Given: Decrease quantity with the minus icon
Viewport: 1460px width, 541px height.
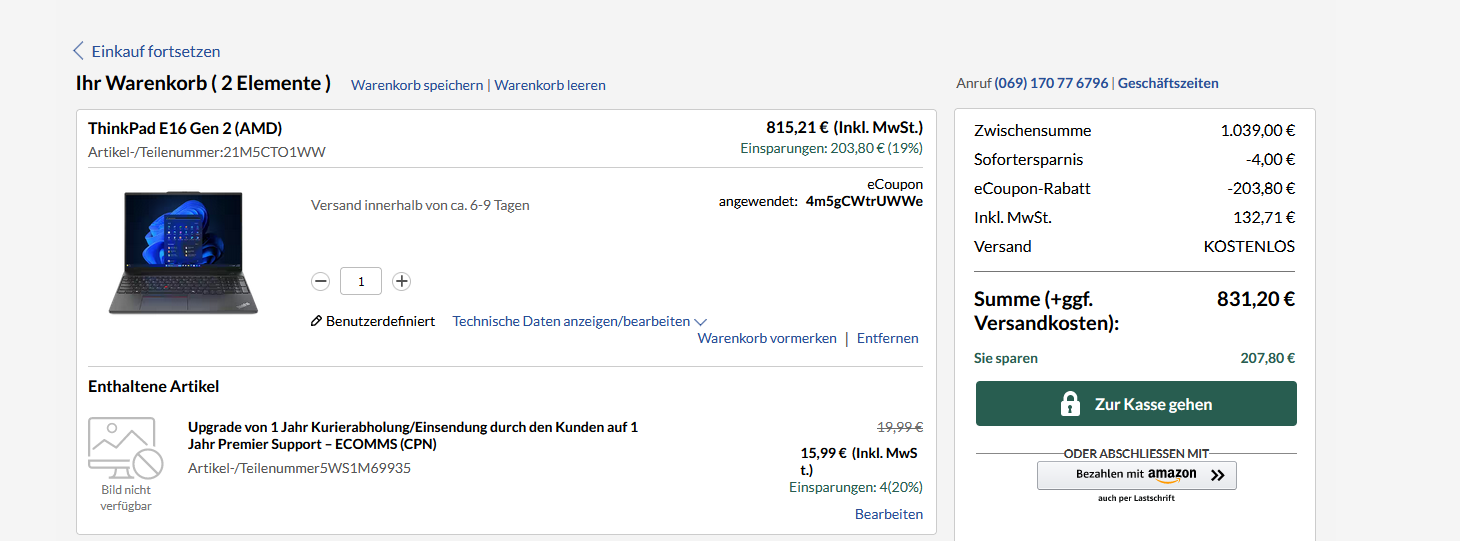Looking at the screenshot, I should pos(321,282).
